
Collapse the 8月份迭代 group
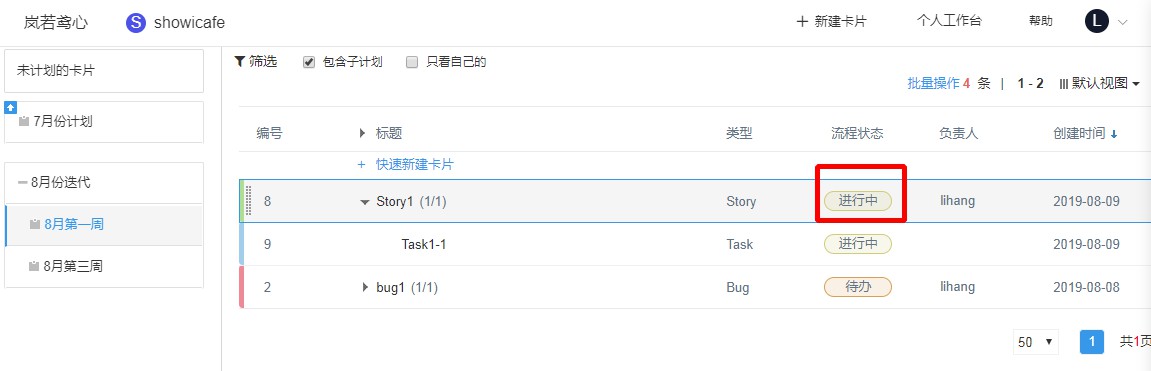22,182
